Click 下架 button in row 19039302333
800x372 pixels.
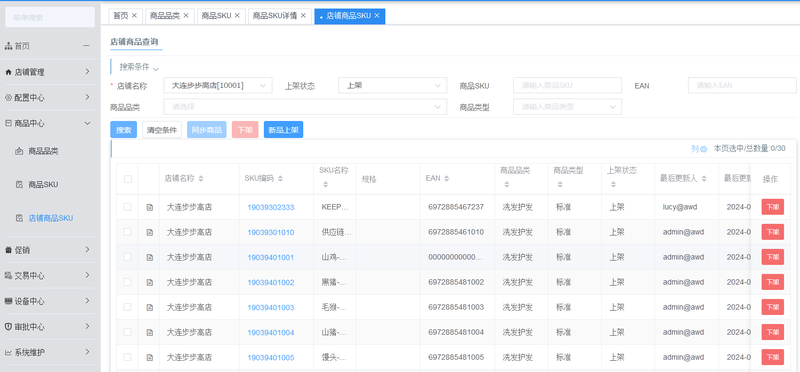tap(772, 207)
